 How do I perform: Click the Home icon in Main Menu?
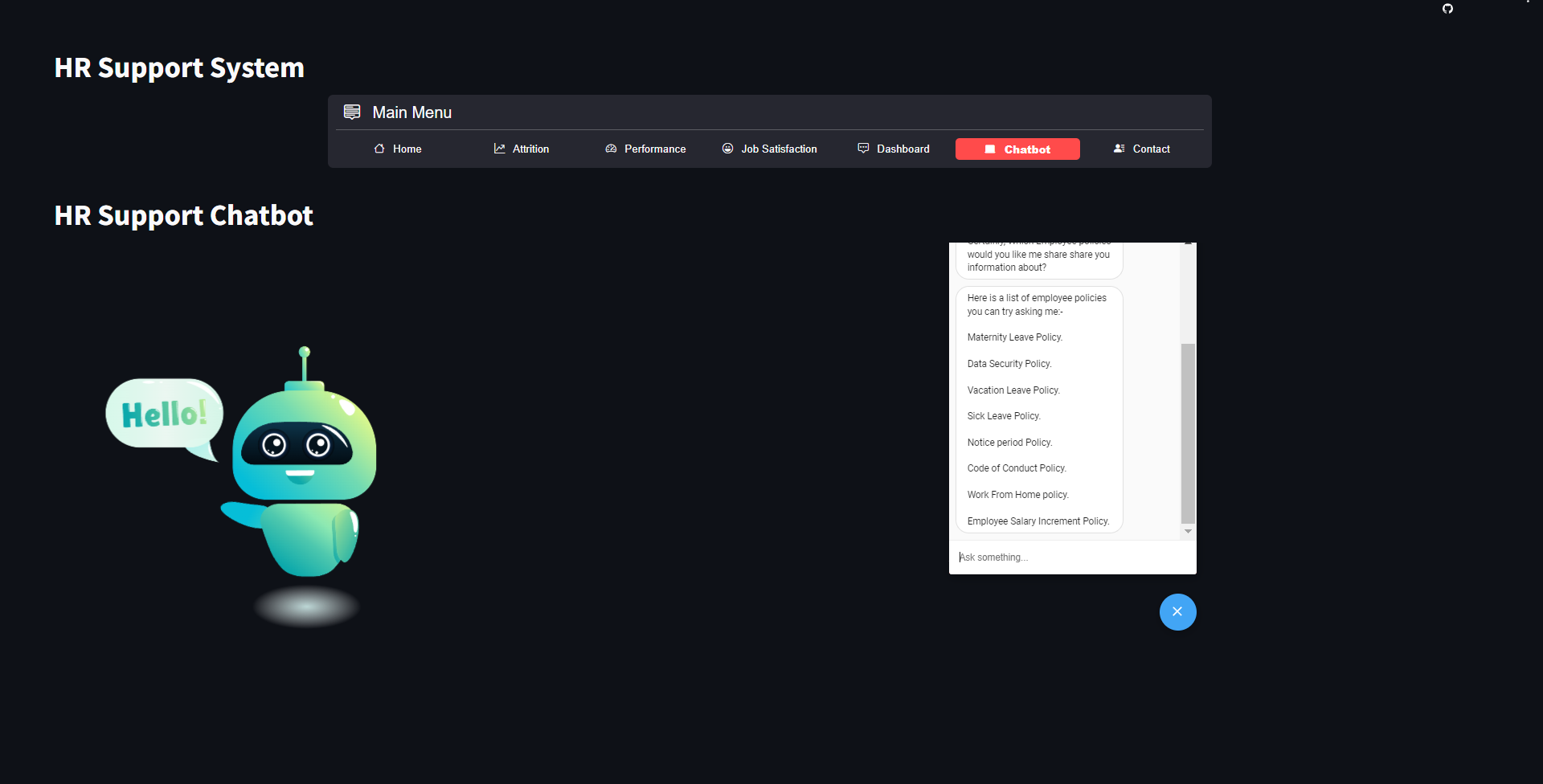[379, 149]
